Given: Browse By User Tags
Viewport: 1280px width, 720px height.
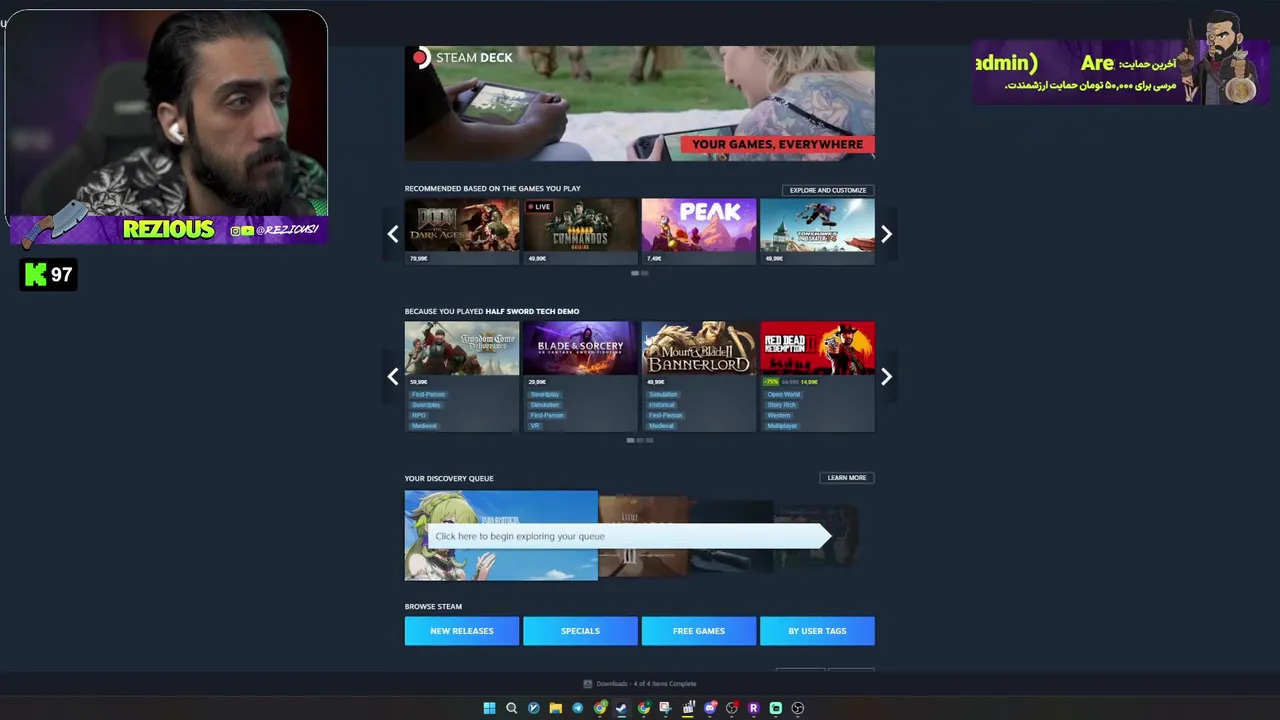Looking at the screenshot, I should pos(817,631).
